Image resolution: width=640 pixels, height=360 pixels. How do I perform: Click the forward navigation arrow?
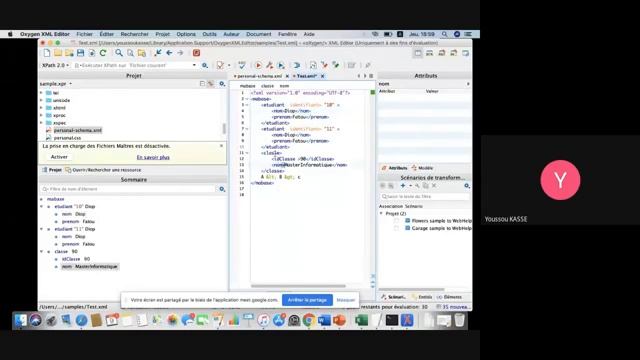point(180,53)
